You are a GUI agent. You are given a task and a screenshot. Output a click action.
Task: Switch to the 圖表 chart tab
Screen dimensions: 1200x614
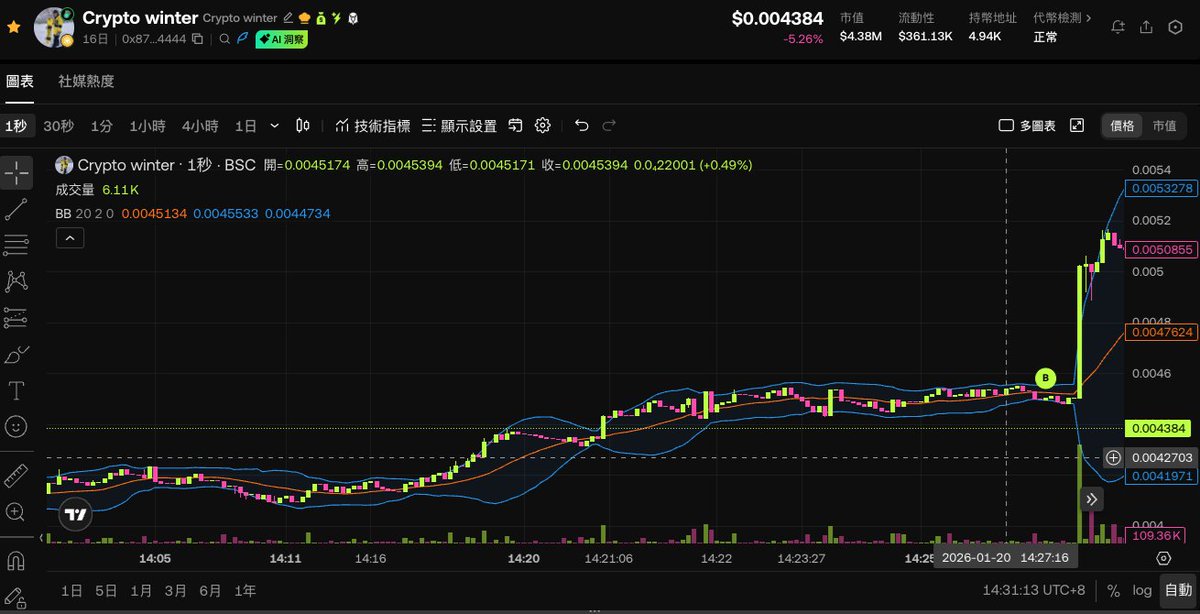[x=19, y=81]
